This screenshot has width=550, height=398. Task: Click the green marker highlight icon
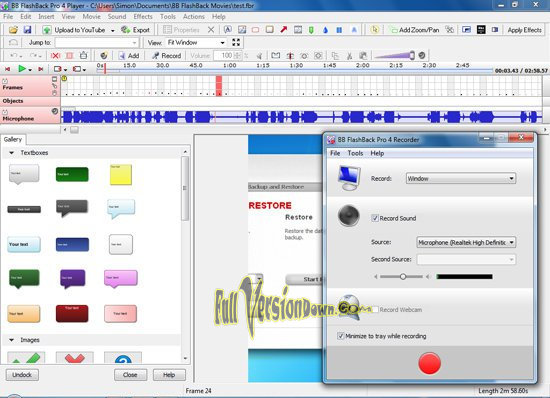(311, 30)
